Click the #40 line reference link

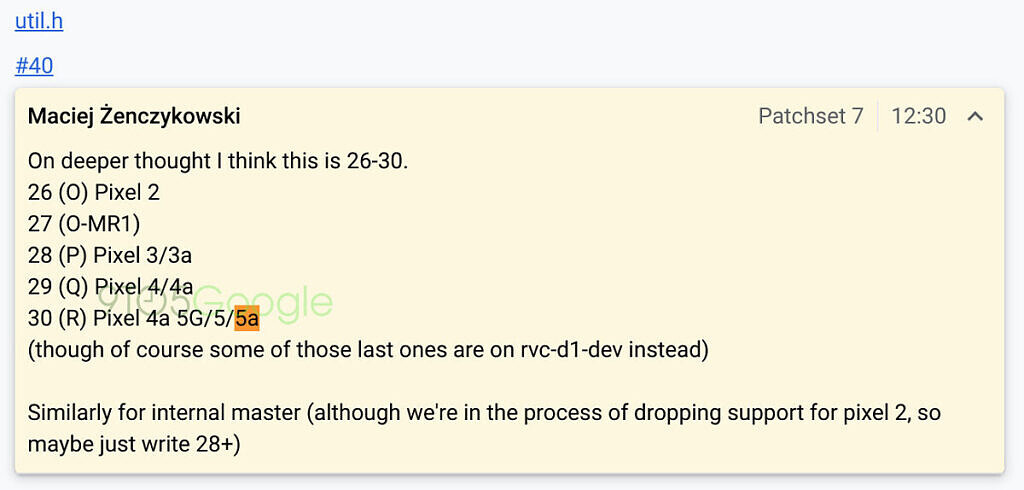pos(34,66)
